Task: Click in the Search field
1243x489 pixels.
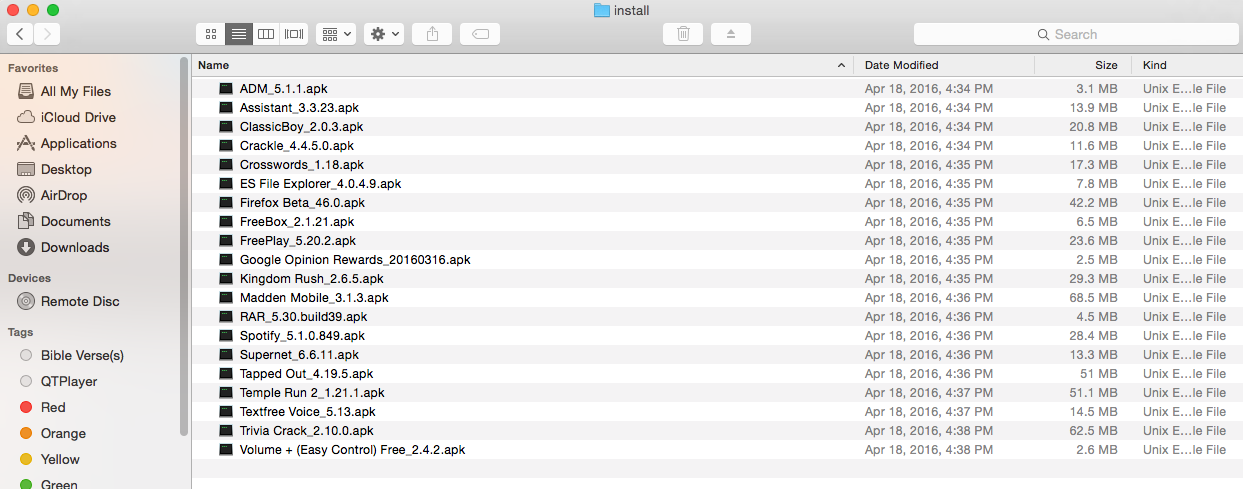Action: pos(1074,34)
